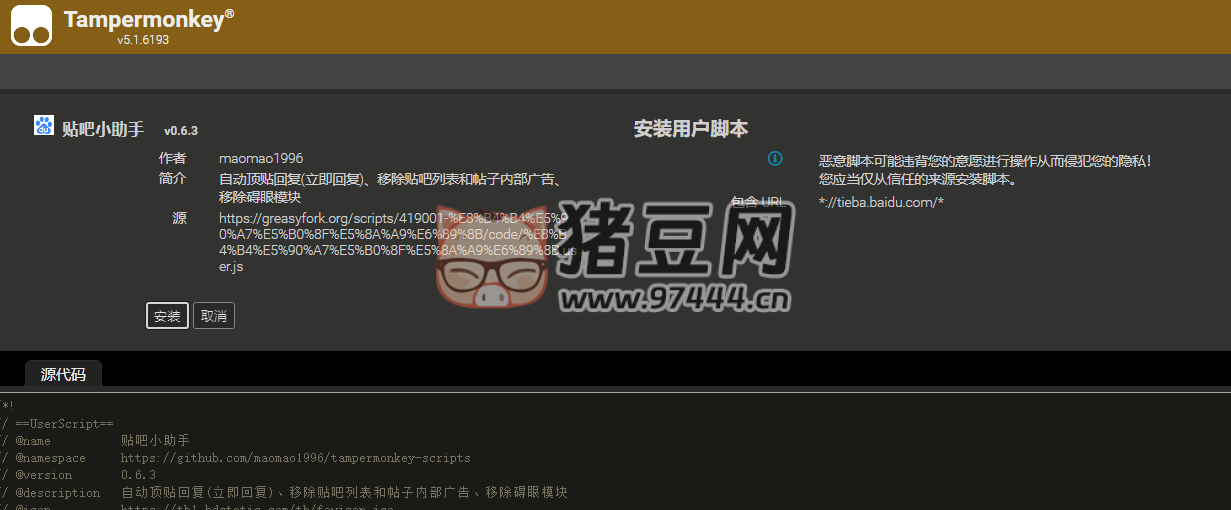Click the Baidu paw script icon
This screenshot has height=510, width=1231.
[44, 126]
